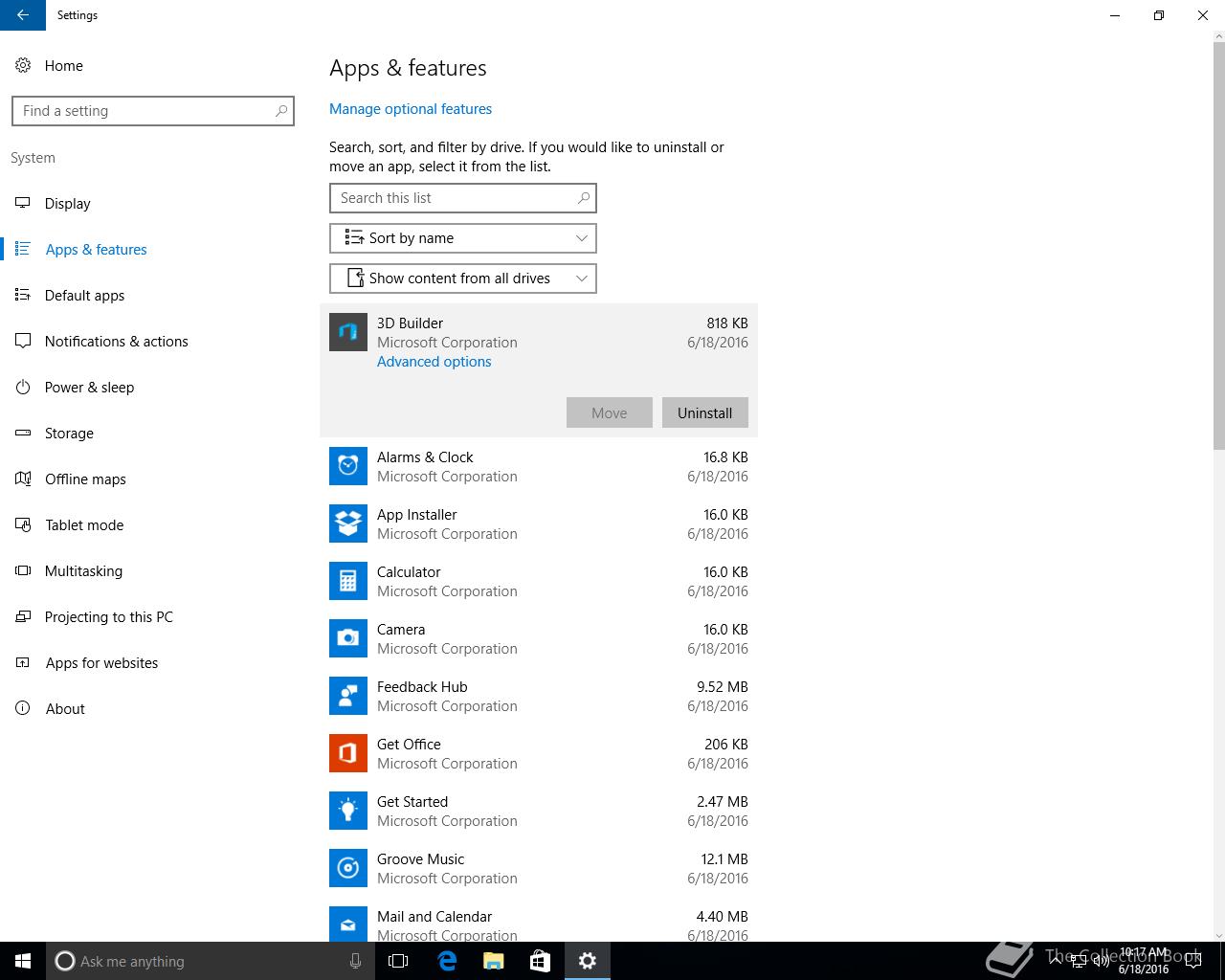This screenshot has width=1225, height=980.
Task: Click the disabled Move button
Action: click(610, 412)
